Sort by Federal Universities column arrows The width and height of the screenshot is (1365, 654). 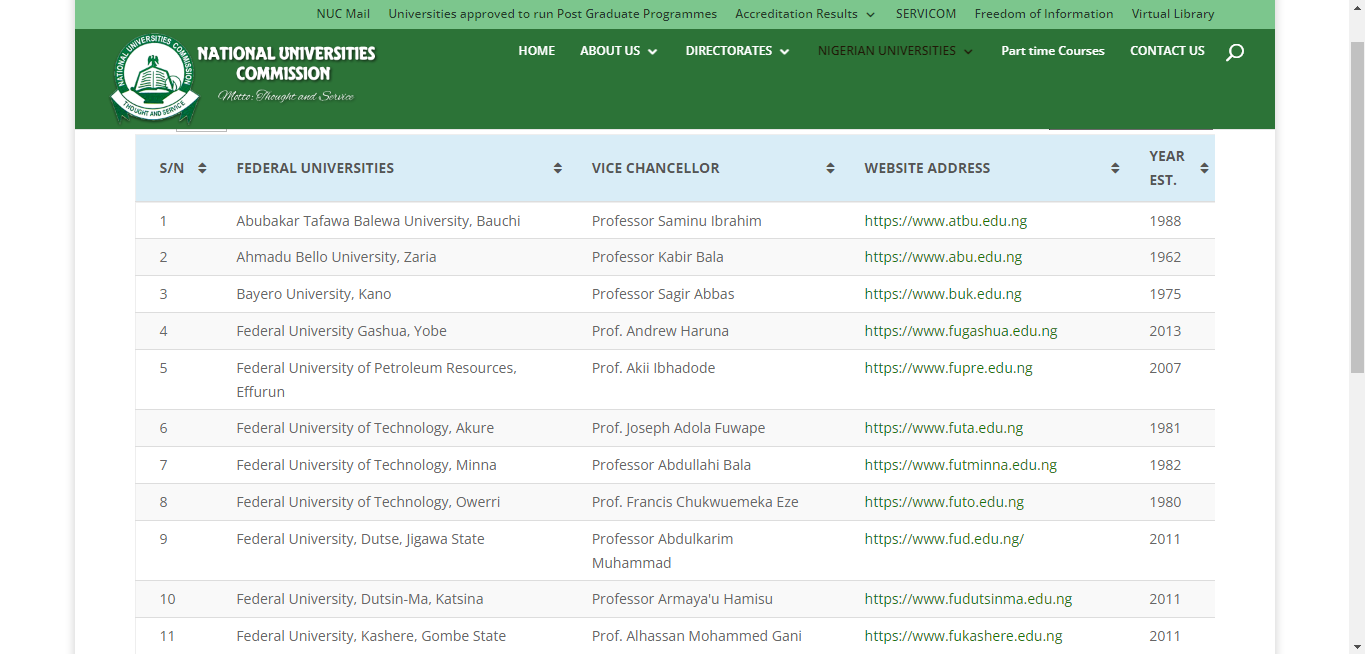point(557,168)
